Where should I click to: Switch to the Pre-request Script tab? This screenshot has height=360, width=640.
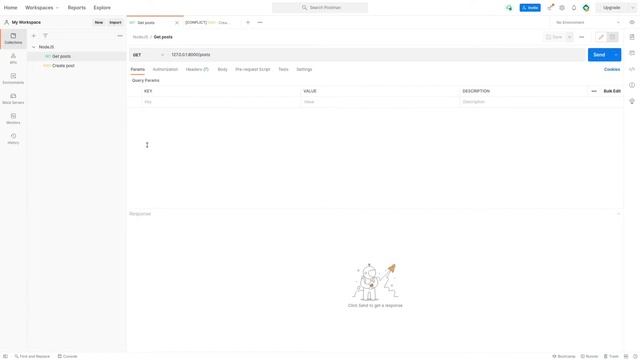253,69
